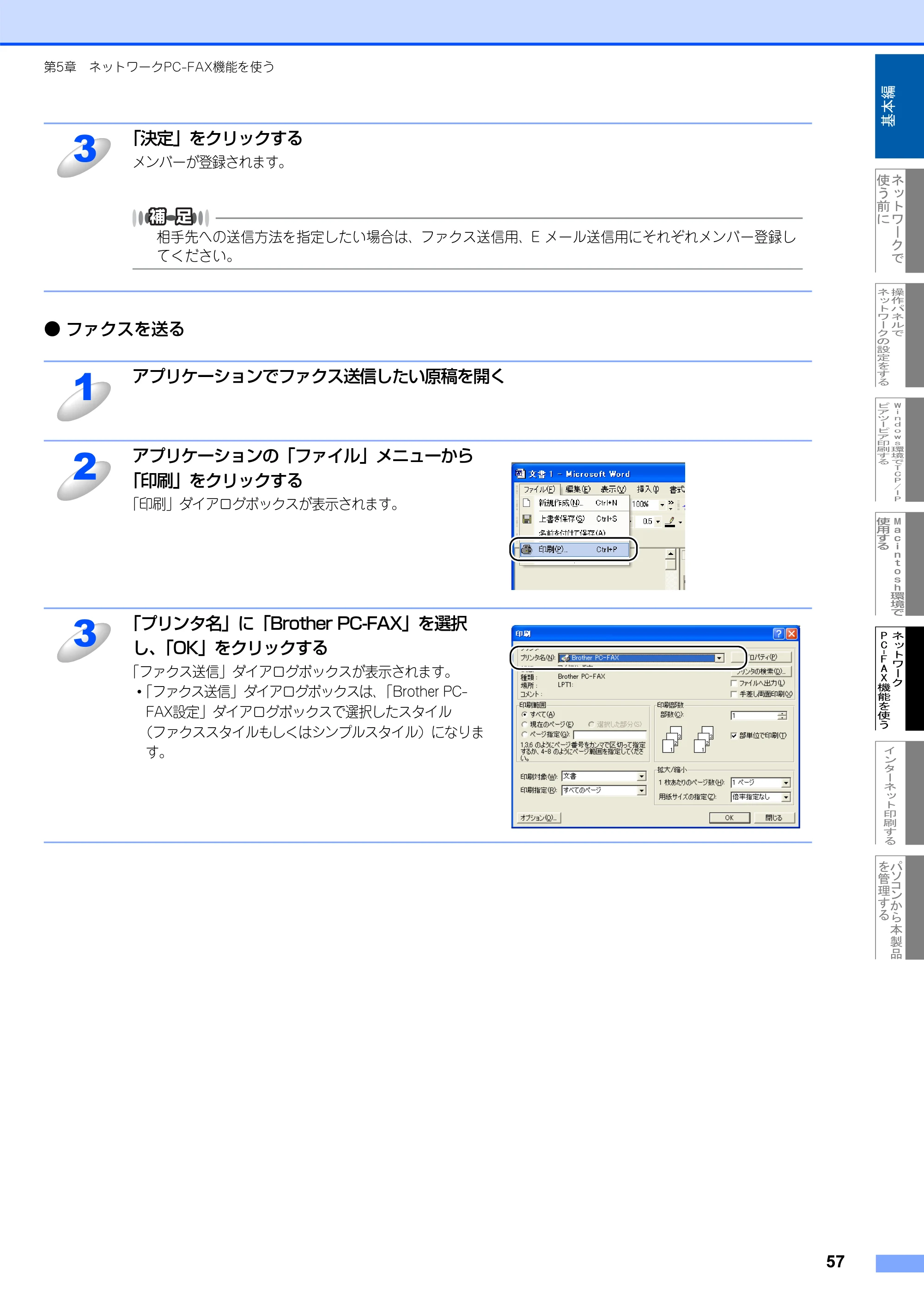Click the printer icon beside 印刷(P)
Screen dimensions: 924x1308
(x=527, y=549)
